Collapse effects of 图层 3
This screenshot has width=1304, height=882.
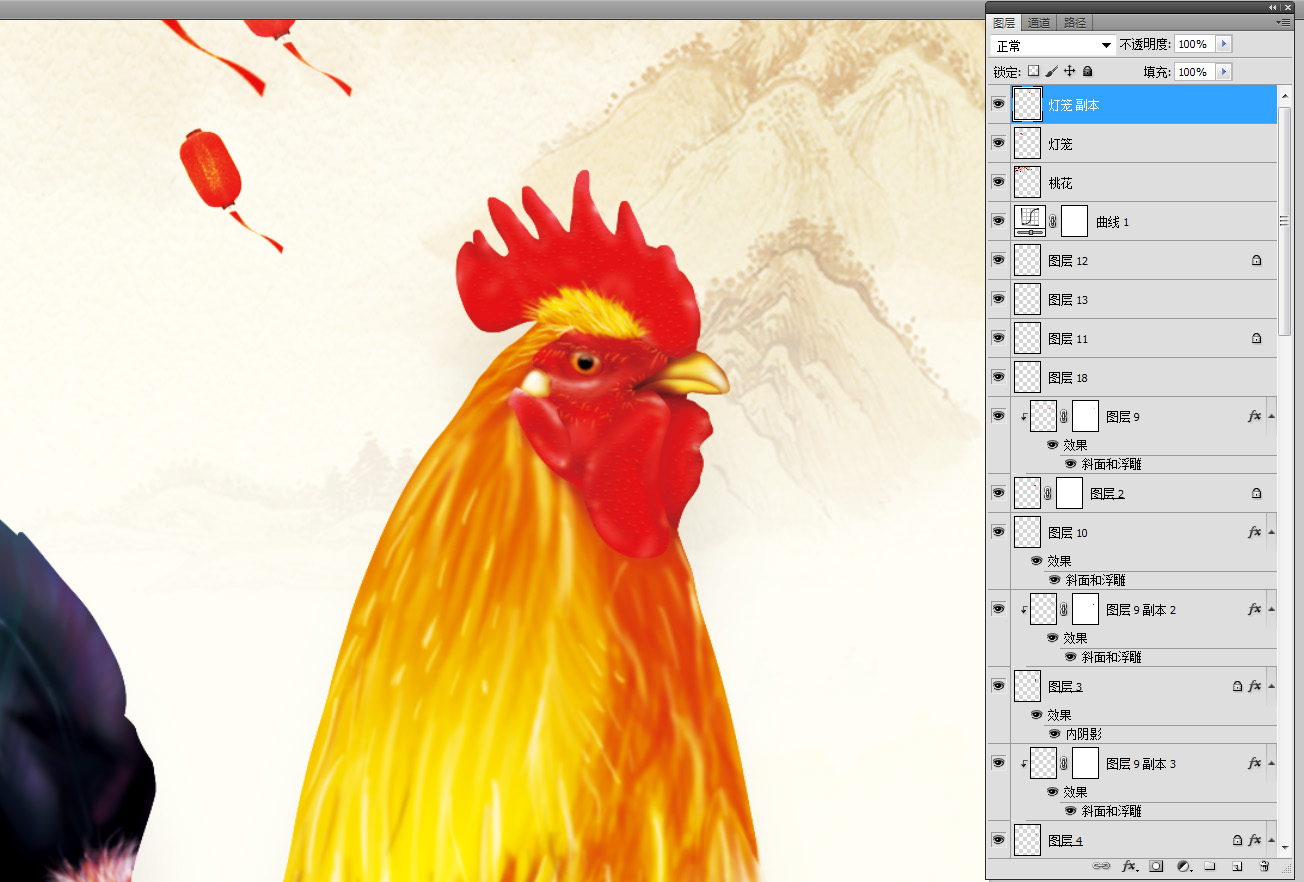coord(1271,686)
